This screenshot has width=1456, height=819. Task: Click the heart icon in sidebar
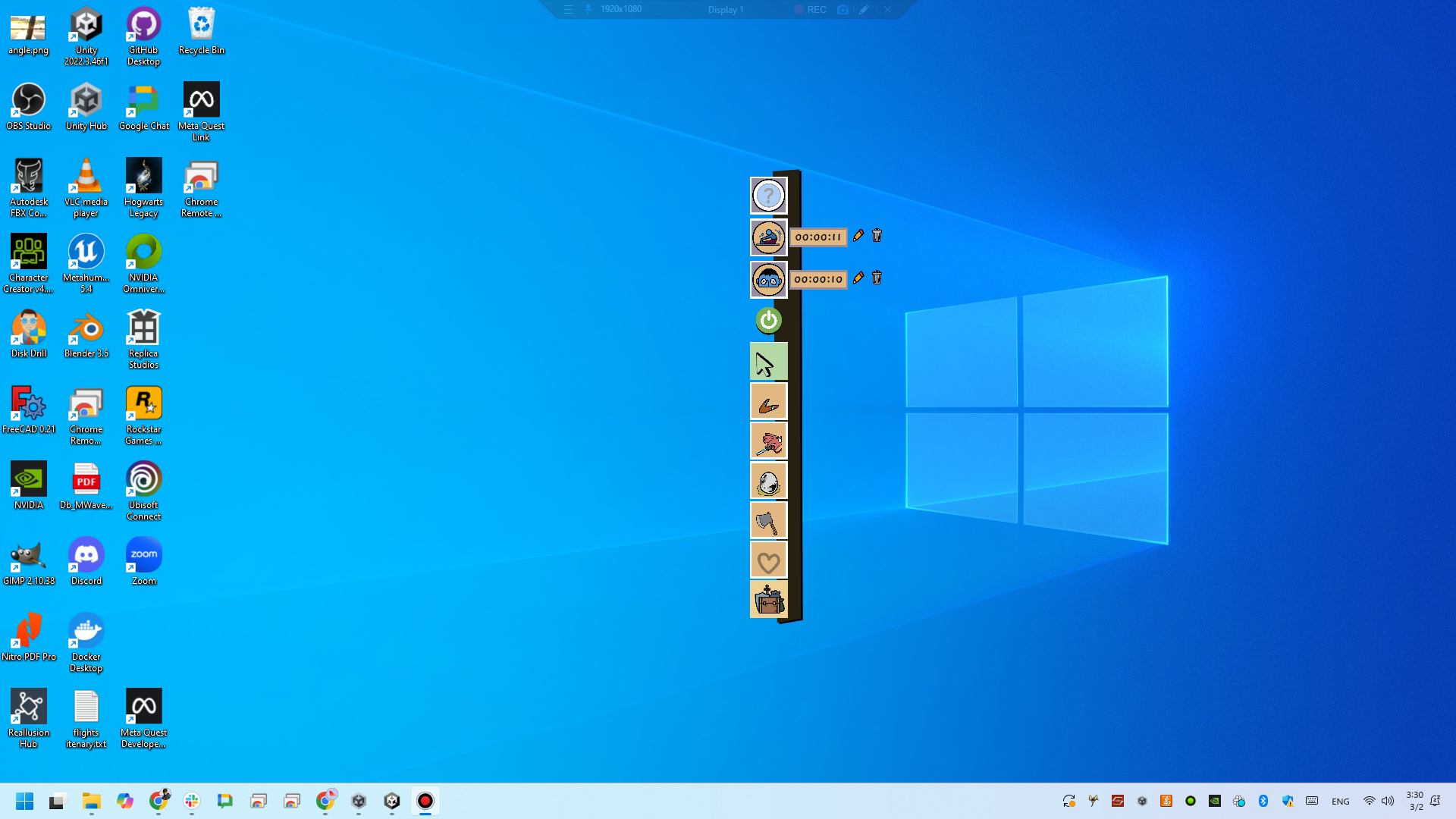pos(768,562)
